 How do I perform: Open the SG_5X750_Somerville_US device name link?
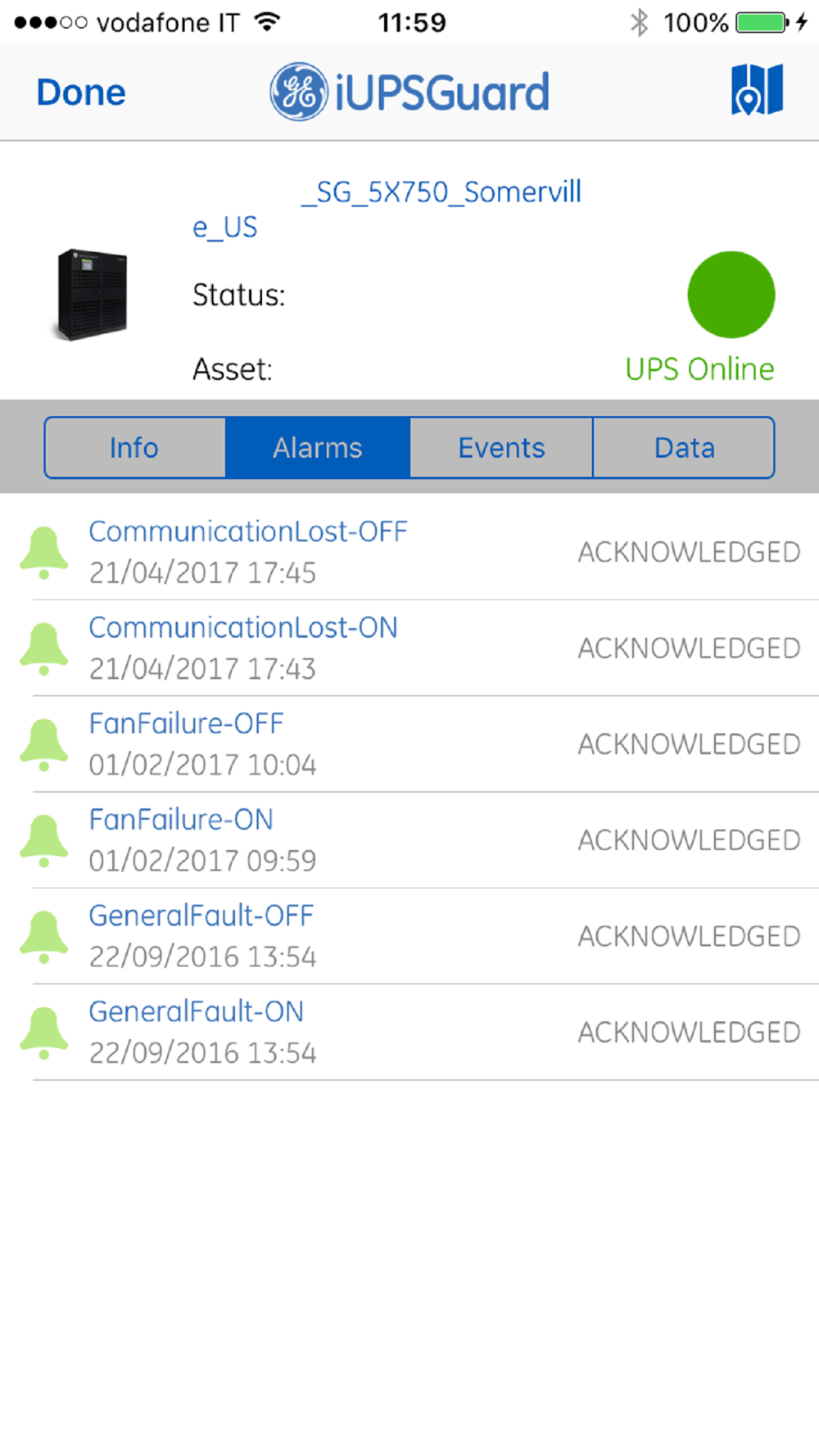point(441,193)
